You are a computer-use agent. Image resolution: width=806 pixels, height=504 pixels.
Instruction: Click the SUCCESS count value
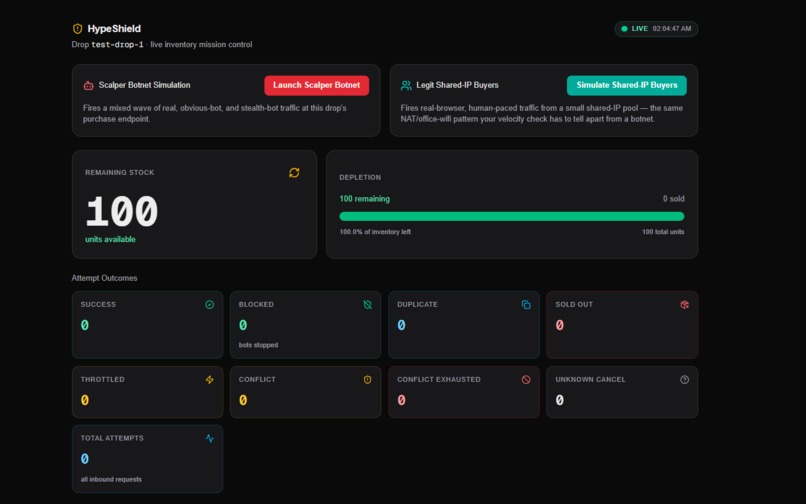[85, 326]
